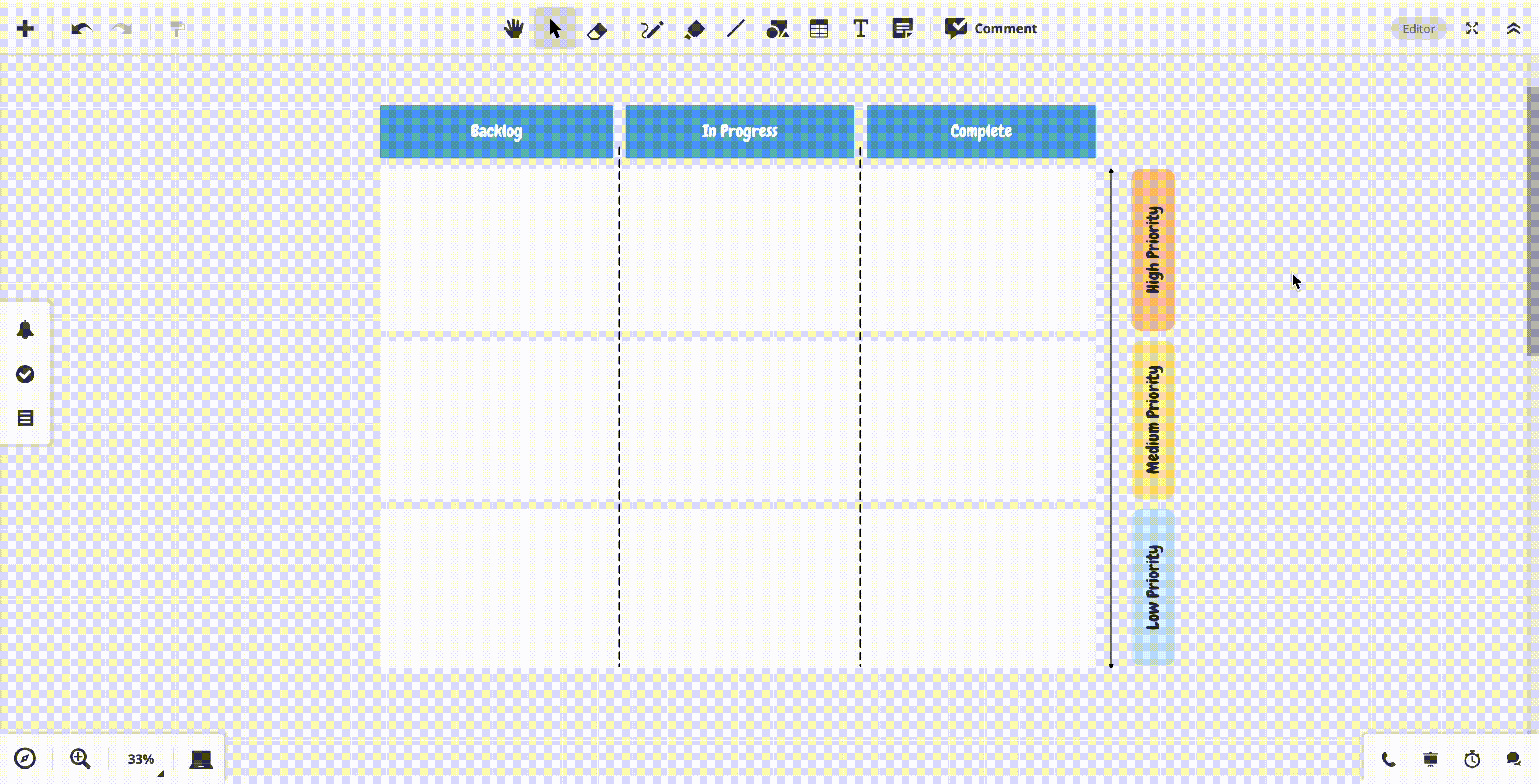Click the plus add button
This screenshot has width=1539, height=784.
(25, 29)
